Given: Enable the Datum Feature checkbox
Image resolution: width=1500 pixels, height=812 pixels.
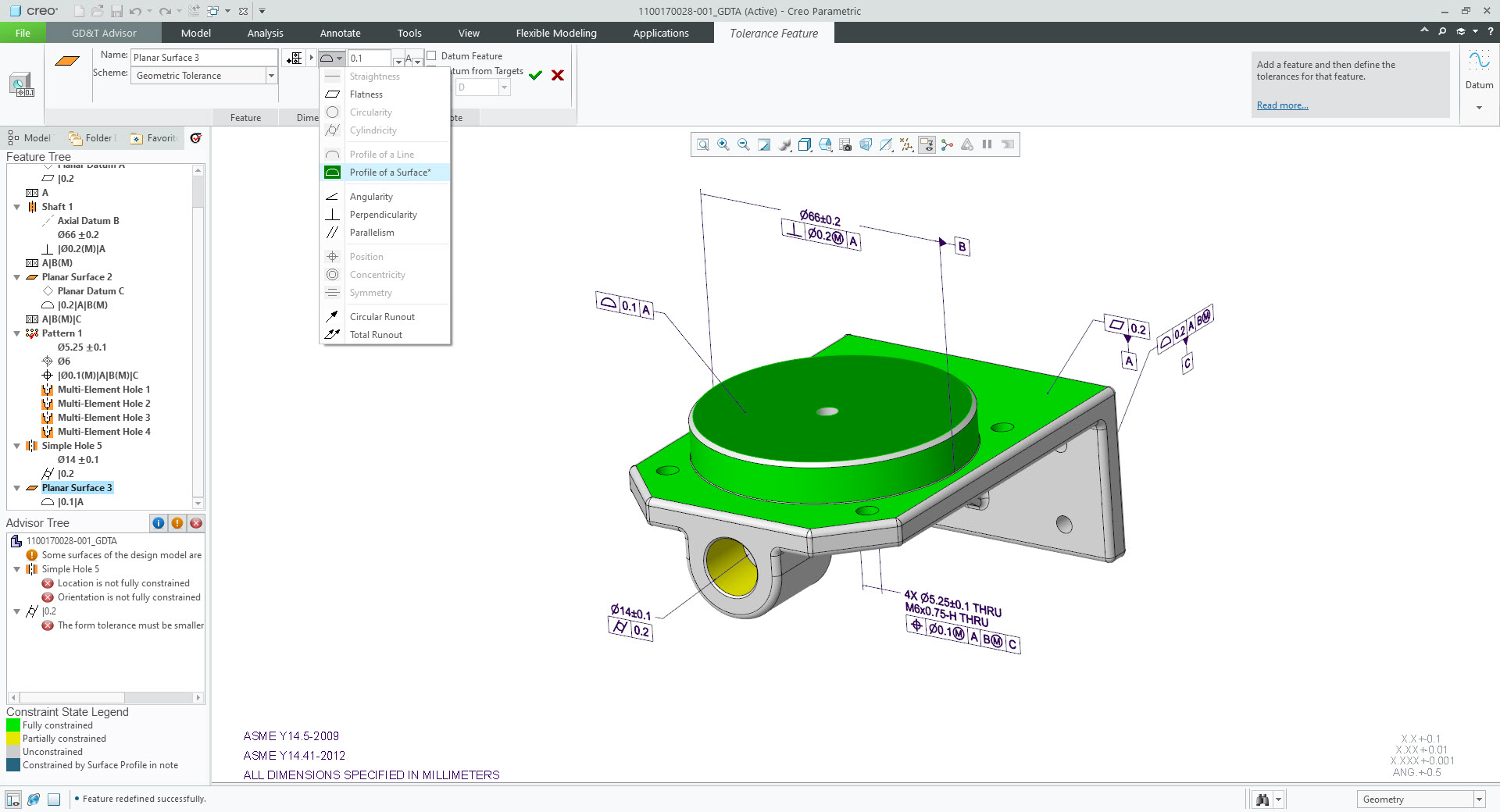Looking at the screenshot, I should click(x=431, y=56).
